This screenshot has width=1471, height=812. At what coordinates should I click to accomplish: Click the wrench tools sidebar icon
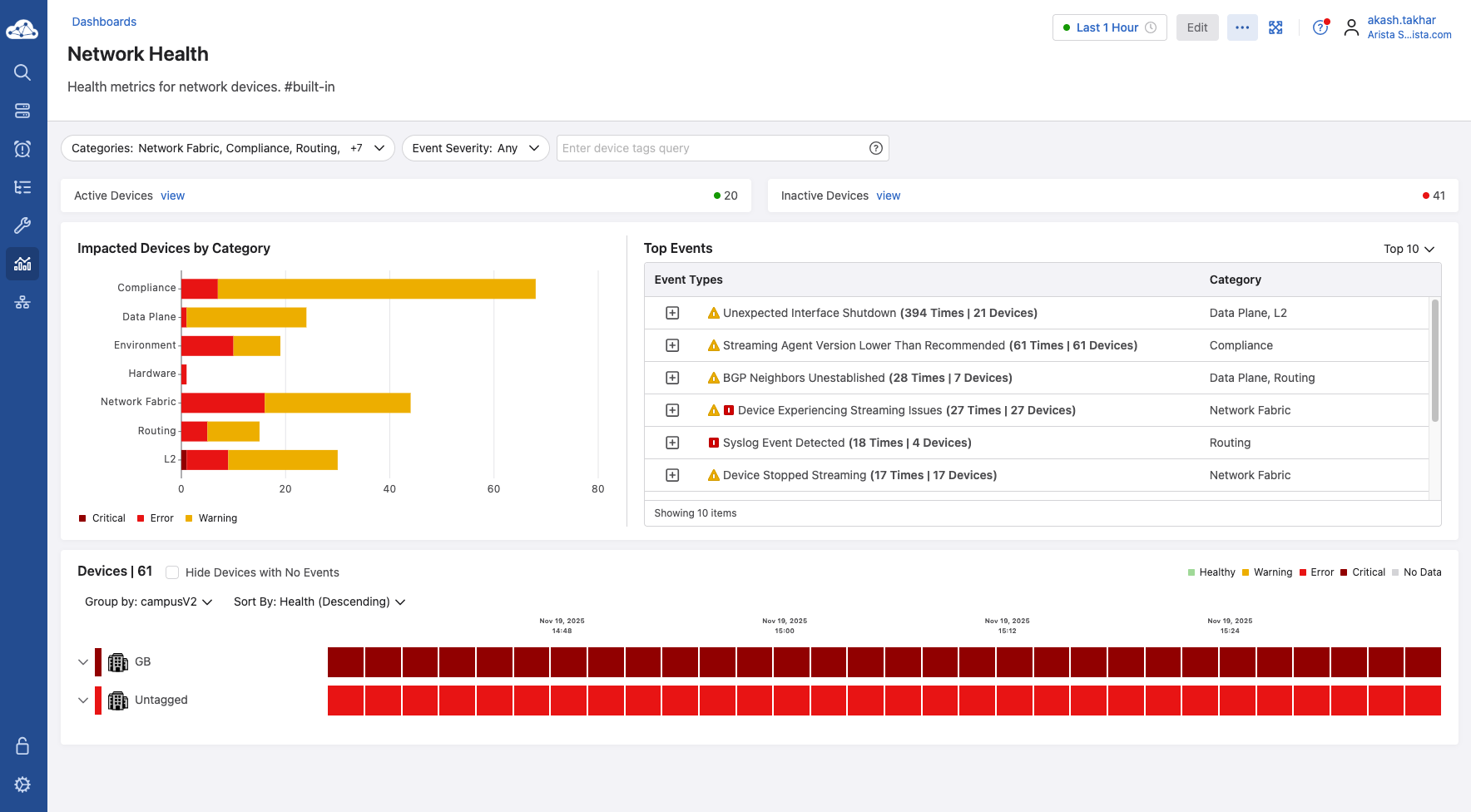(x=22, y=225)
